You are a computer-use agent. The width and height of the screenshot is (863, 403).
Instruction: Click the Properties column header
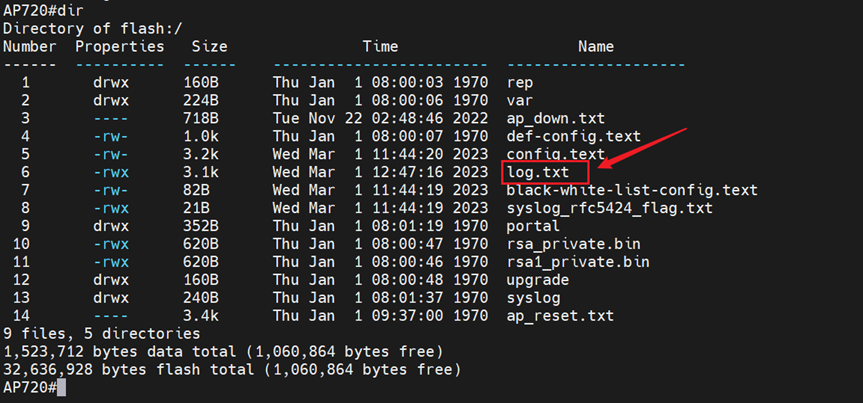point(120,46)
